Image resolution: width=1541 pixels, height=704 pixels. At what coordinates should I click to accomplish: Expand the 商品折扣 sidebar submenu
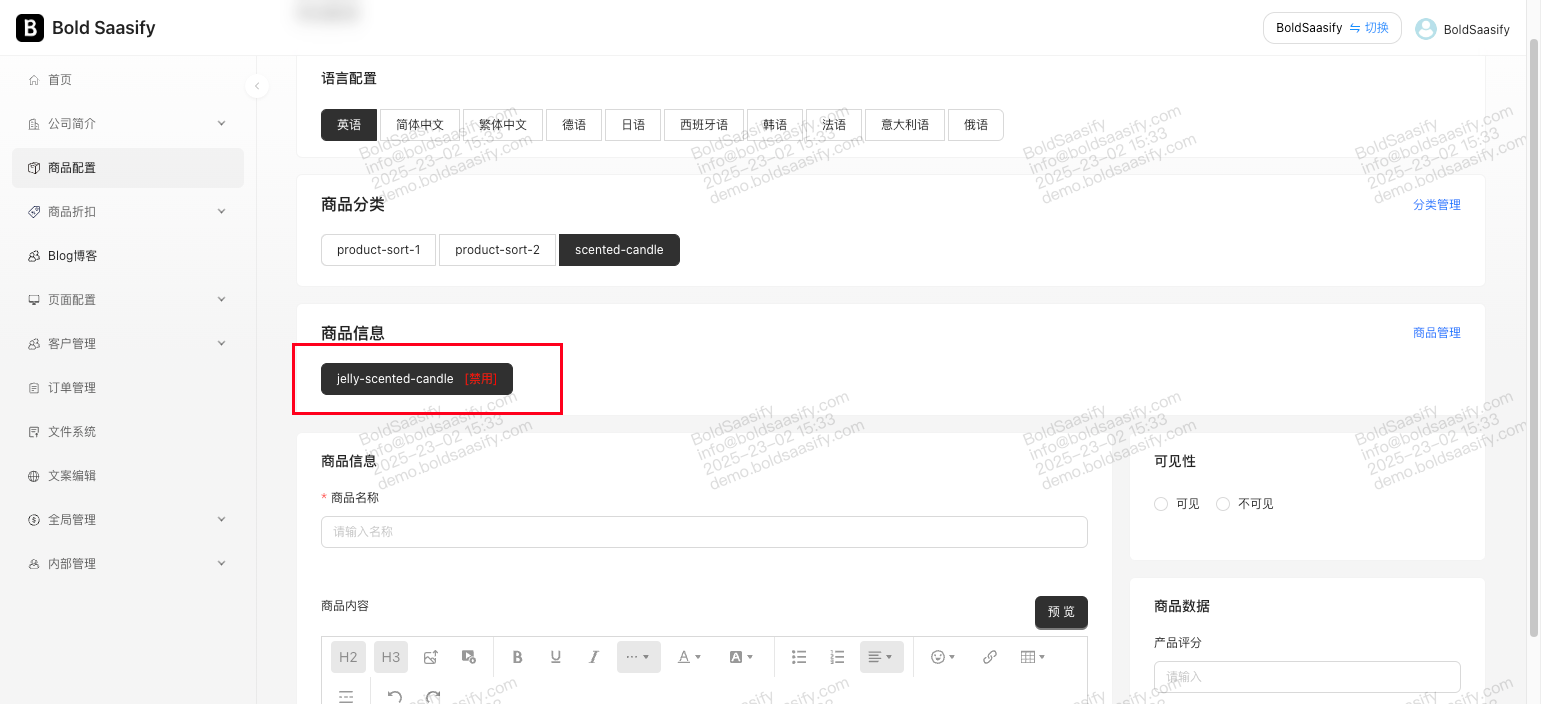pos(128,212)
